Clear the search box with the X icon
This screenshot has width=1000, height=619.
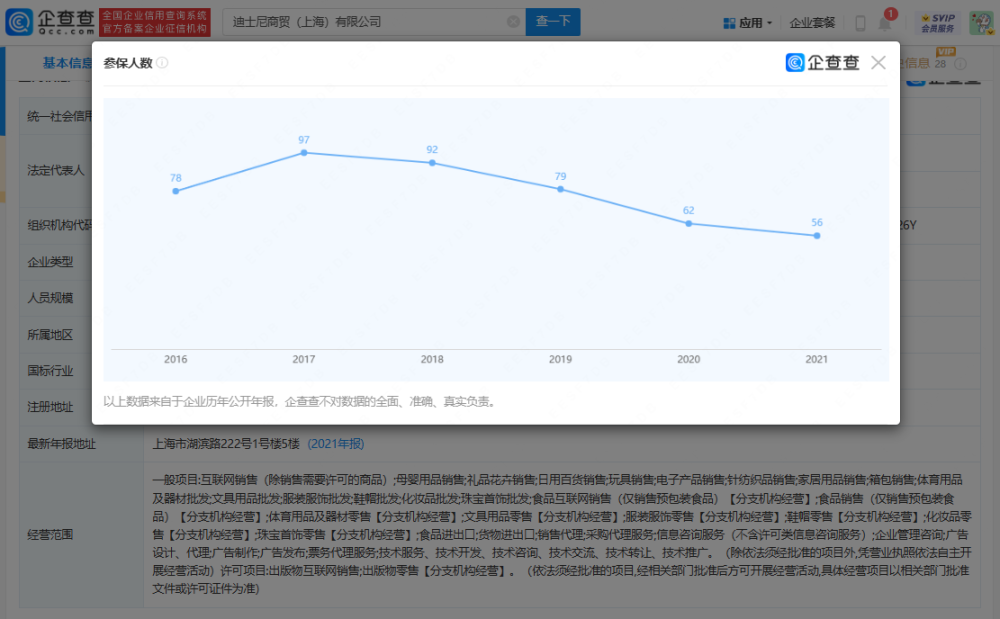pyautogui.click(x=513, y=22)
